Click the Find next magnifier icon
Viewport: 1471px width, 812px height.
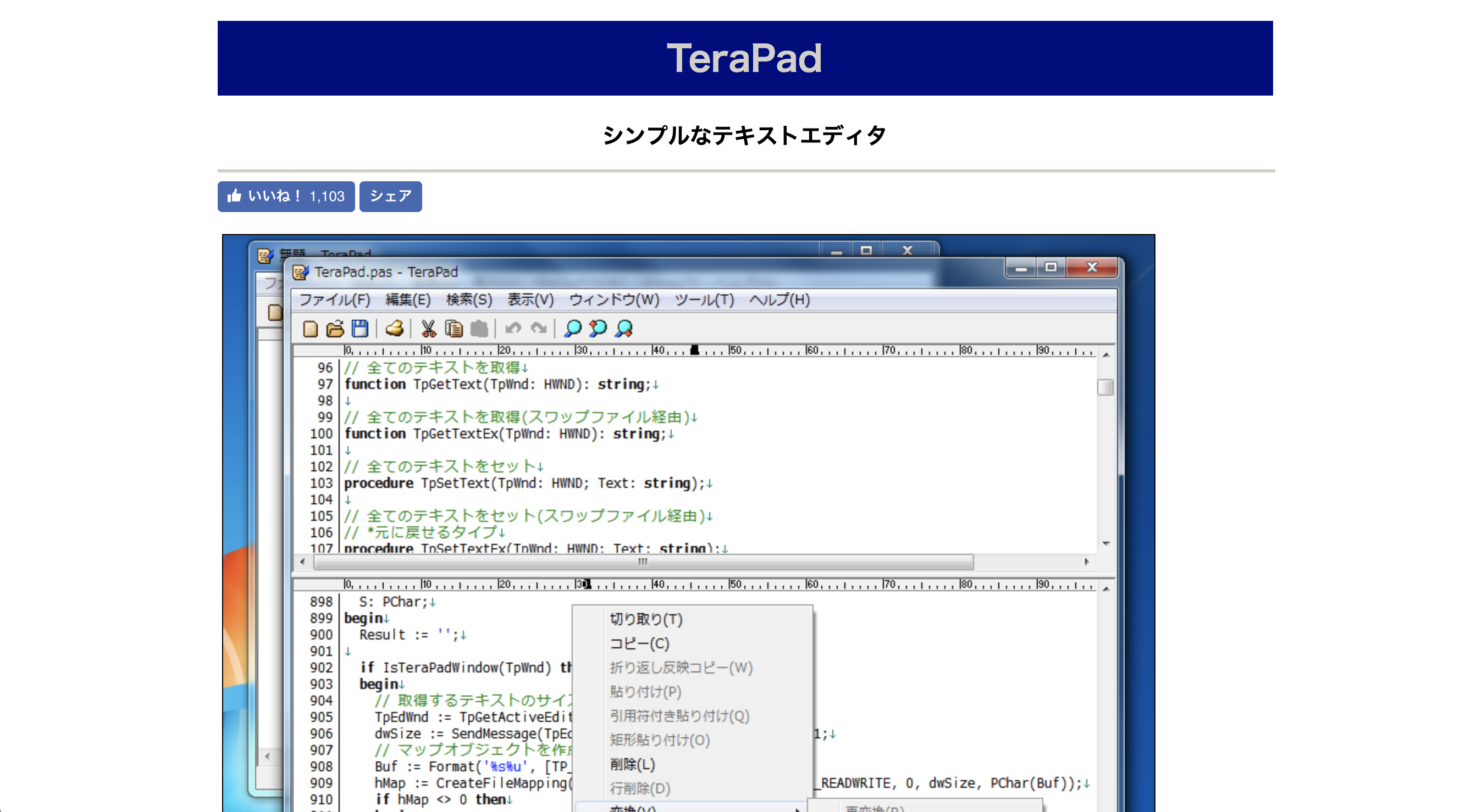tap(623, 329)
